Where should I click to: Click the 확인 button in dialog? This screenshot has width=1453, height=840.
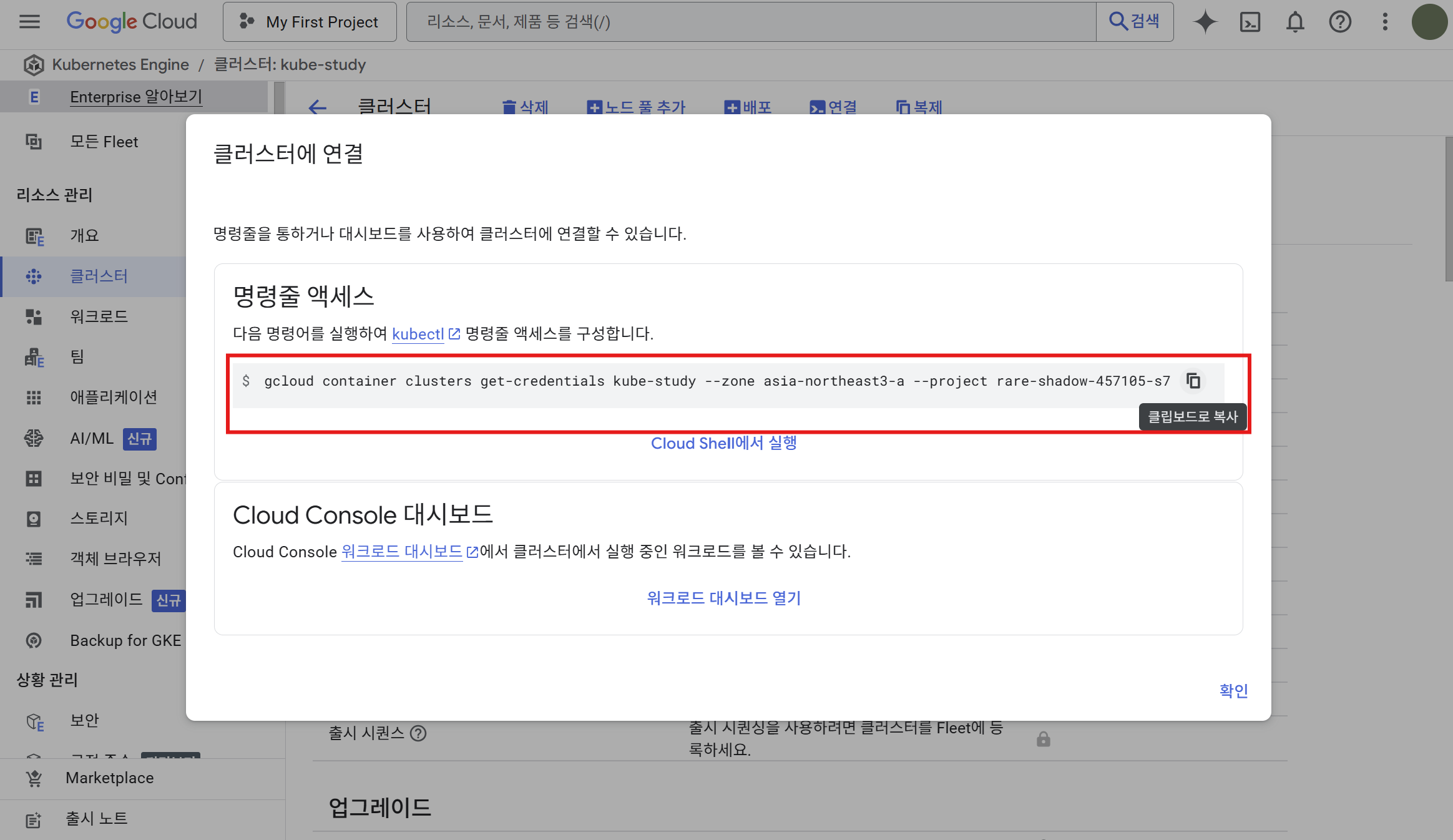[x=1233, y=690]
